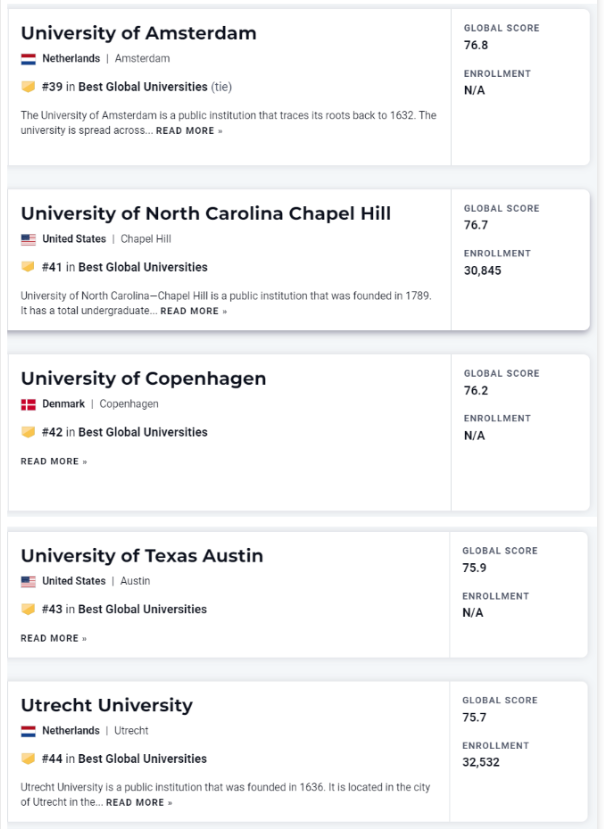Image resolution: width=604 pixels, height=829 pixels.
Task: Click the United States flag beside Austin
Action: tap(28, 582)
